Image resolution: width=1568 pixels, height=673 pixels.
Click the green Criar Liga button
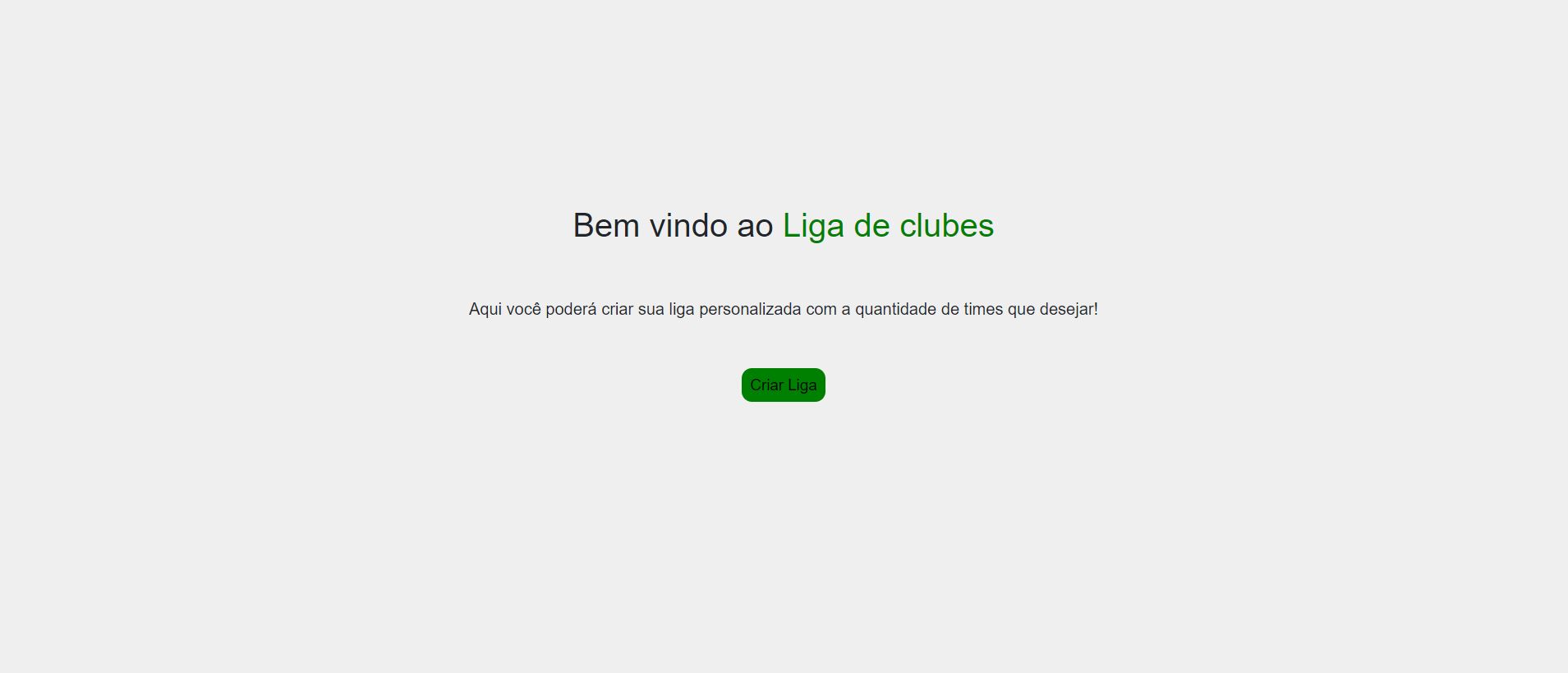[783, 385]
